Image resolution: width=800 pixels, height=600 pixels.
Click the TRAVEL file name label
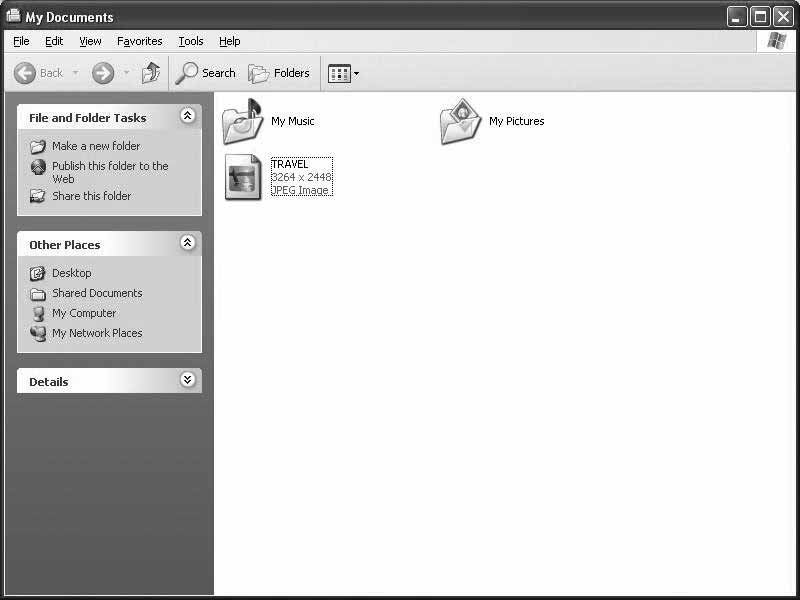pos(290,164)
